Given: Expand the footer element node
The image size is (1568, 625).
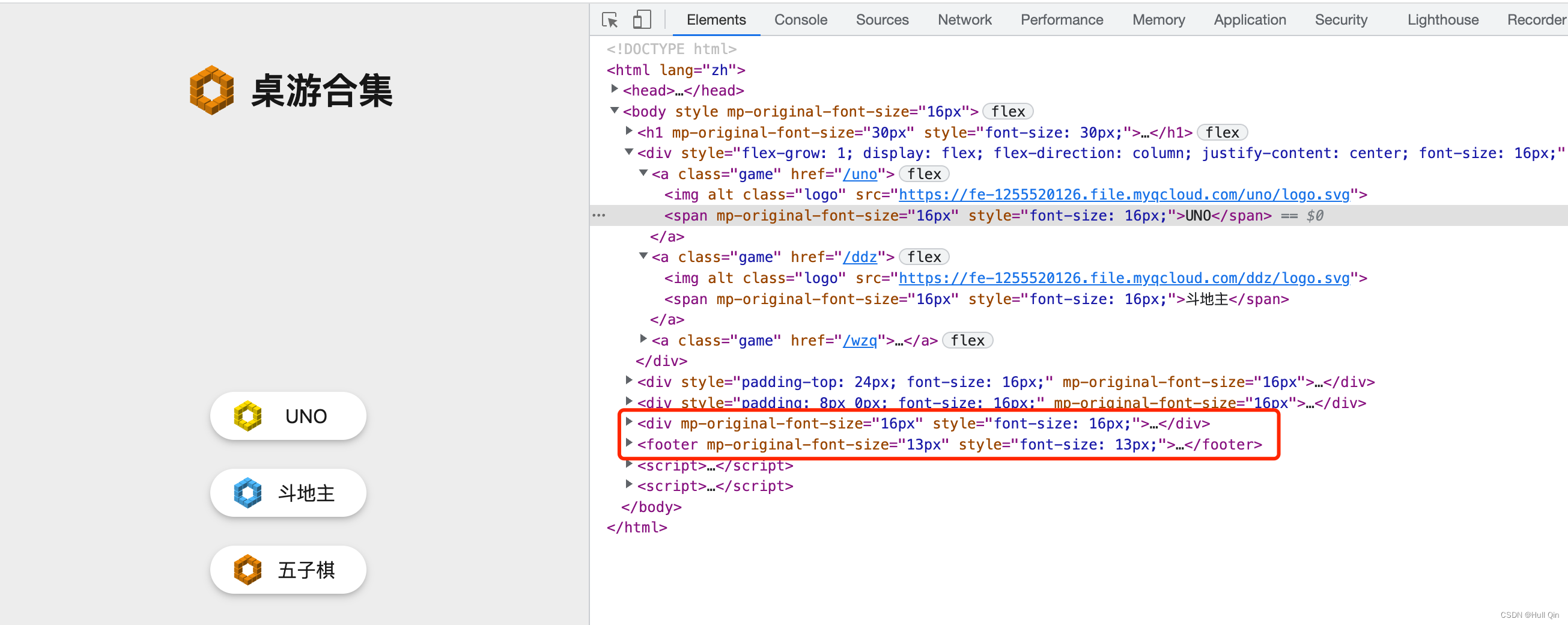Looking at the screenshot, I should (629, 444).
